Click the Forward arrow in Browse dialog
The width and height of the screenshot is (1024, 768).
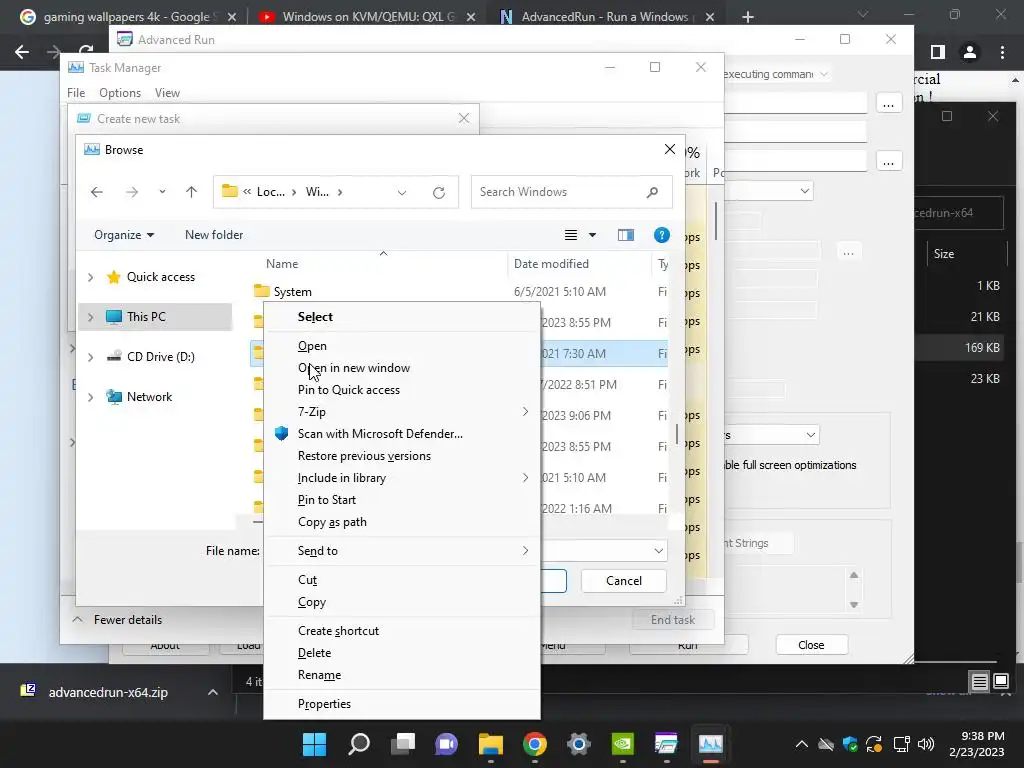pos(132,192)
